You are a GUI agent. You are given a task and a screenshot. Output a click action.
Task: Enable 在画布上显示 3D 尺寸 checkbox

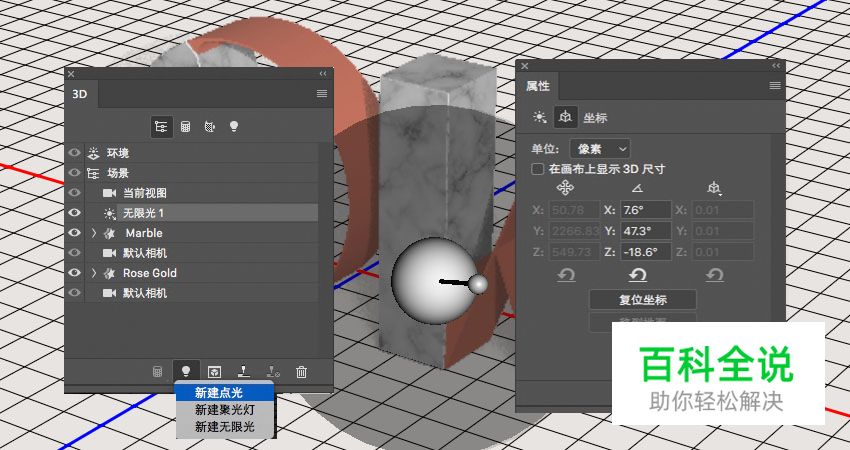538,169
